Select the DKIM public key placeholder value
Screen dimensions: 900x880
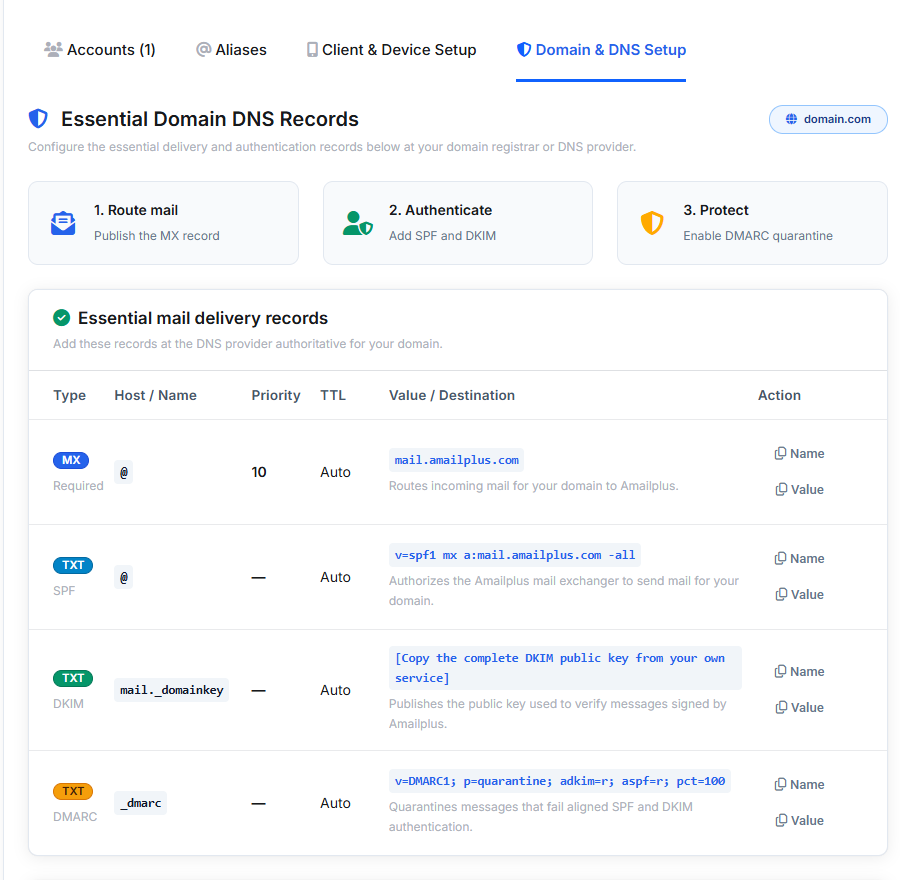tap(565, 668)
